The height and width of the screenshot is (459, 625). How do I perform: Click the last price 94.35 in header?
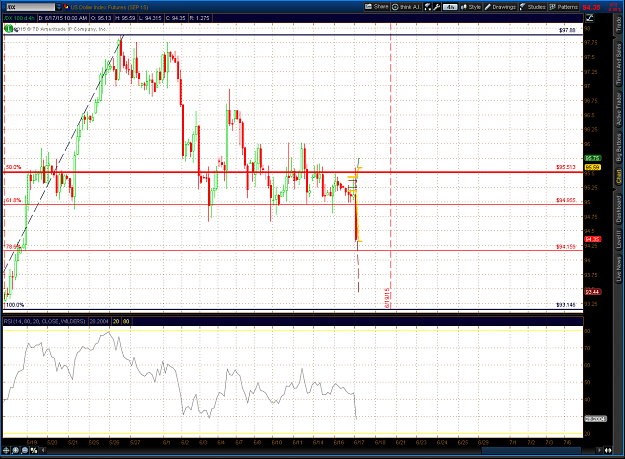tap(591, 7)
